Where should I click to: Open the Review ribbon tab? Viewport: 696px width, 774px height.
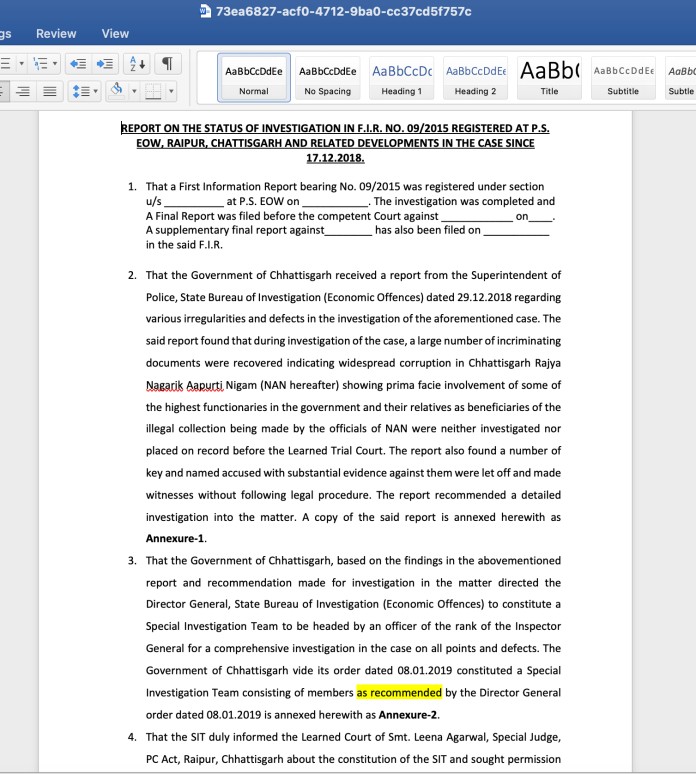coord(56,34)
